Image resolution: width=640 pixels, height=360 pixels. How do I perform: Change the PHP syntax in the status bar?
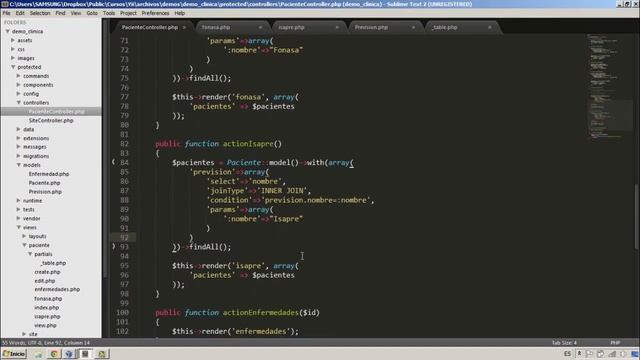pos(615,343)
